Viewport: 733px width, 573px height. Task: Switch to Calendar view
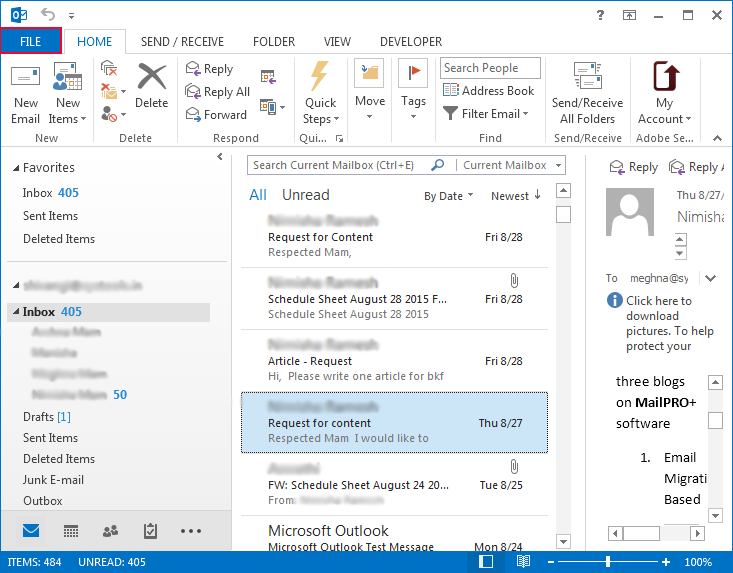point(71,531)
